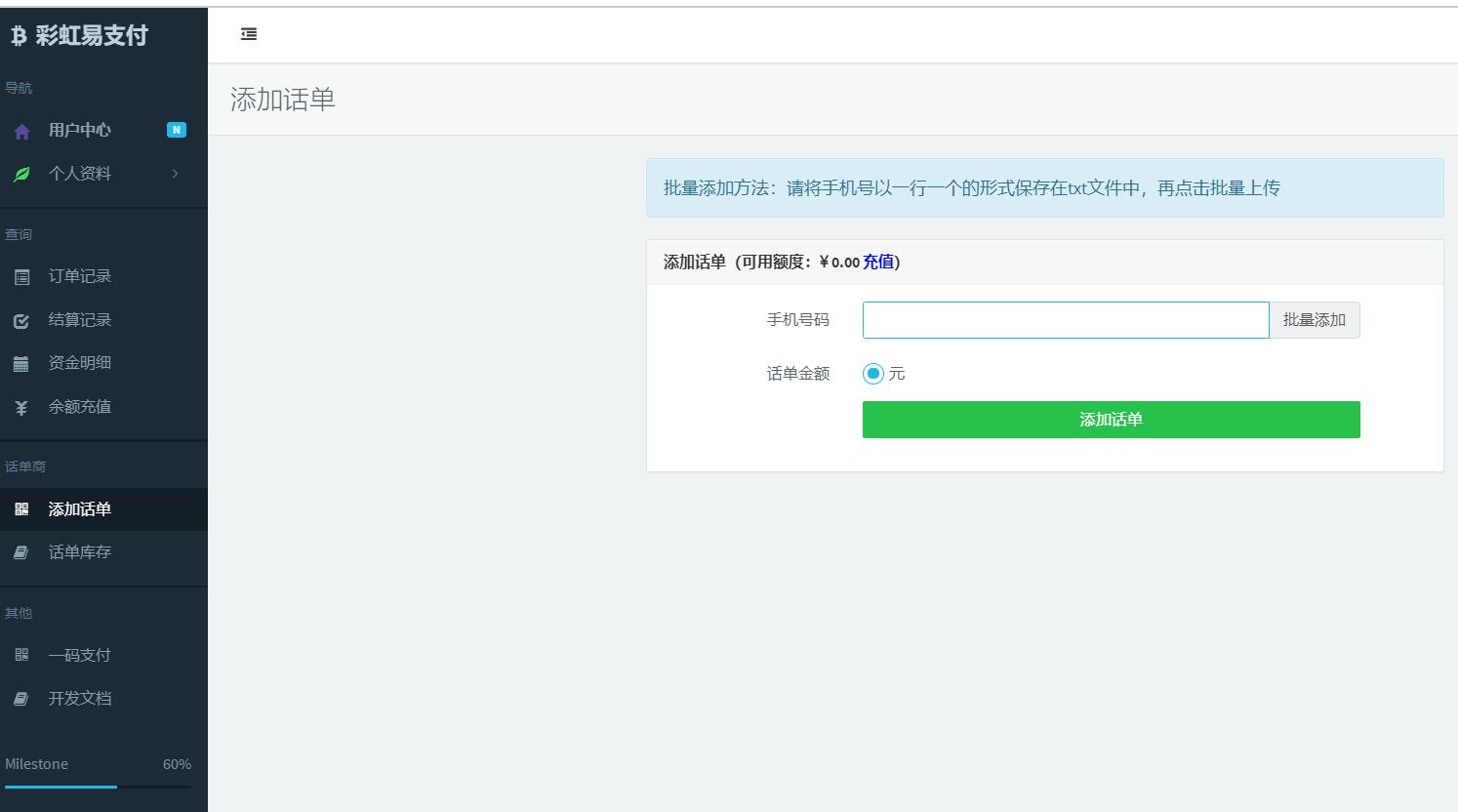1458x812 pixels.
Task: Click the yen icon beside 余额充值
Action: click(x=21, y=408)
